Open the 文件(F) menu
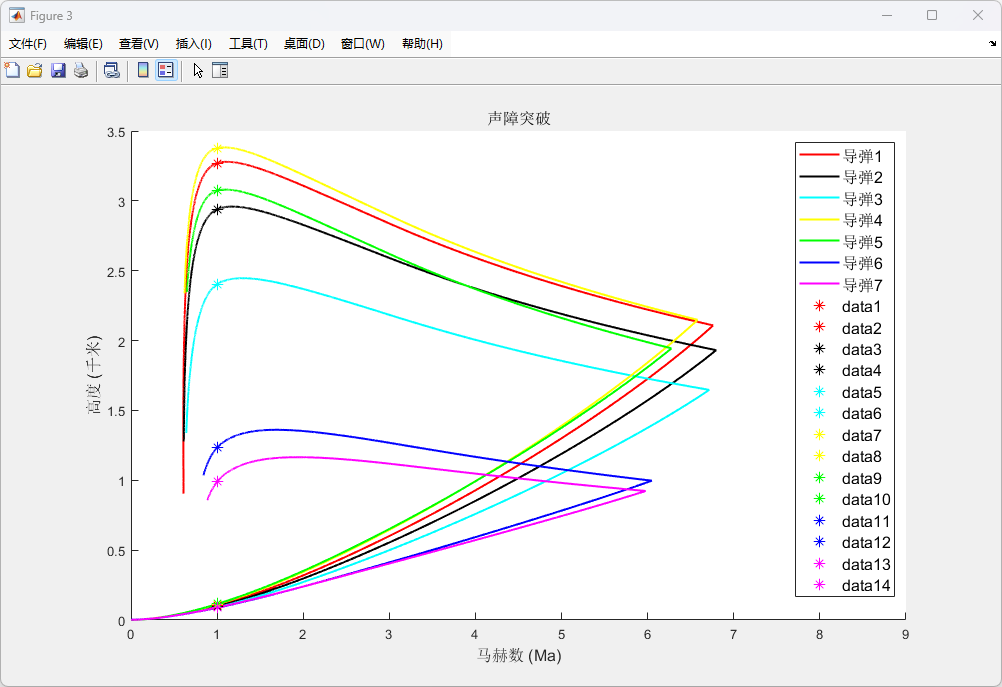Screen dimensions: 1002x687 [28, 44]
